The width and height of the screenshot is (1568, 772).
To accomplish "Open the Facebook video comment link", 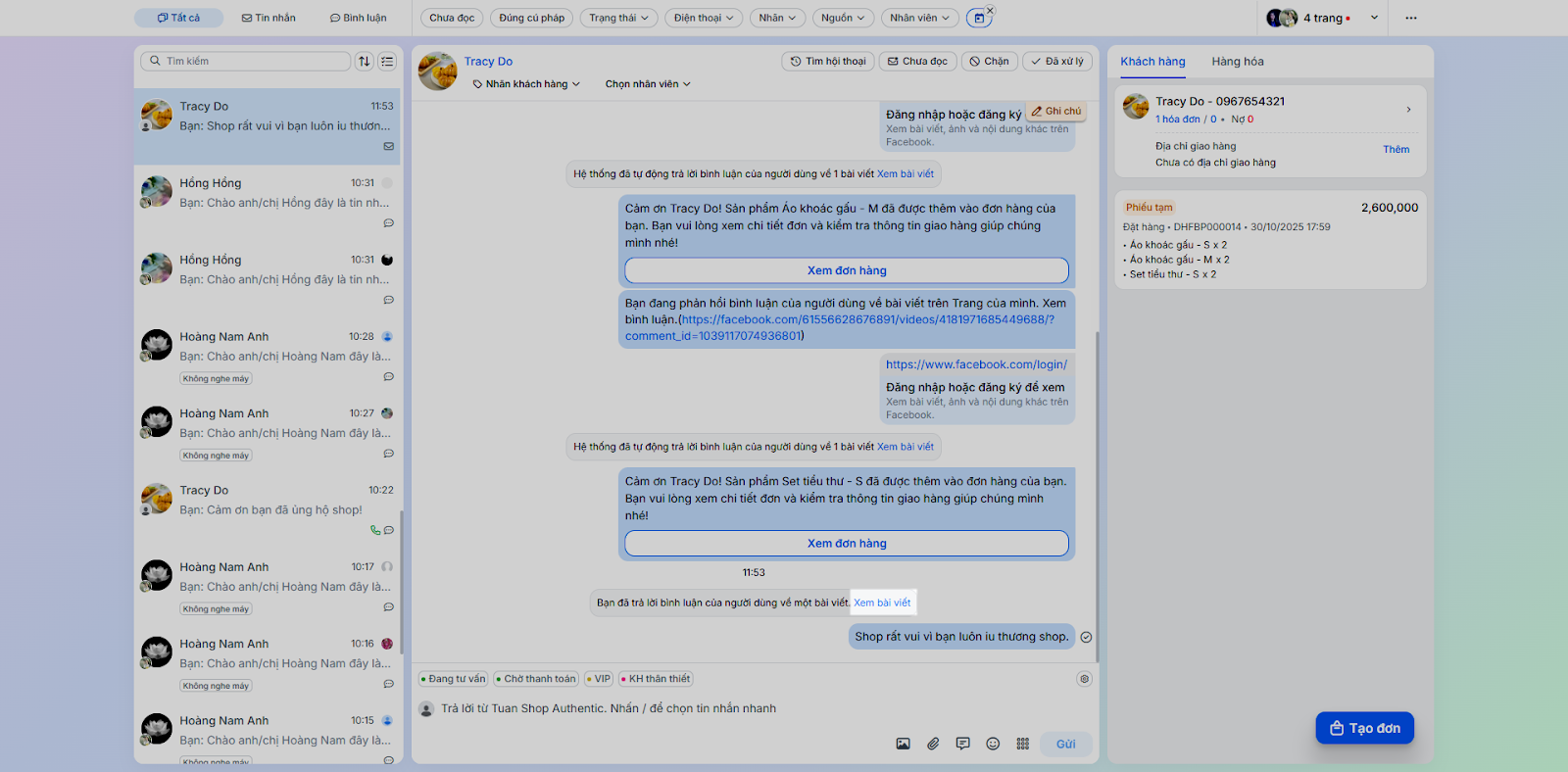I will pyautogui.click(x=840, y=327).
